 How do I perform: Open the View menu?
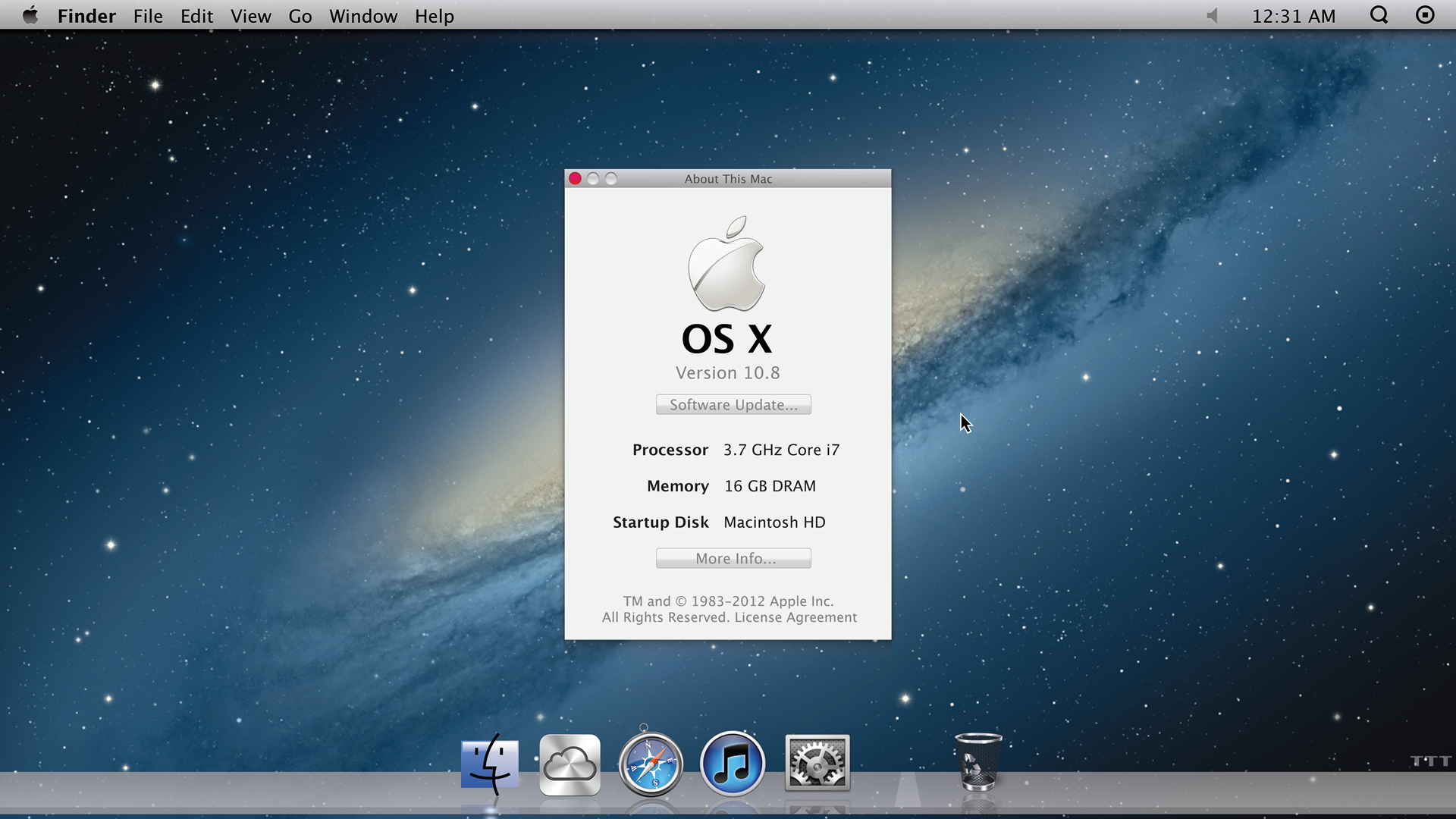coord(251,16)
